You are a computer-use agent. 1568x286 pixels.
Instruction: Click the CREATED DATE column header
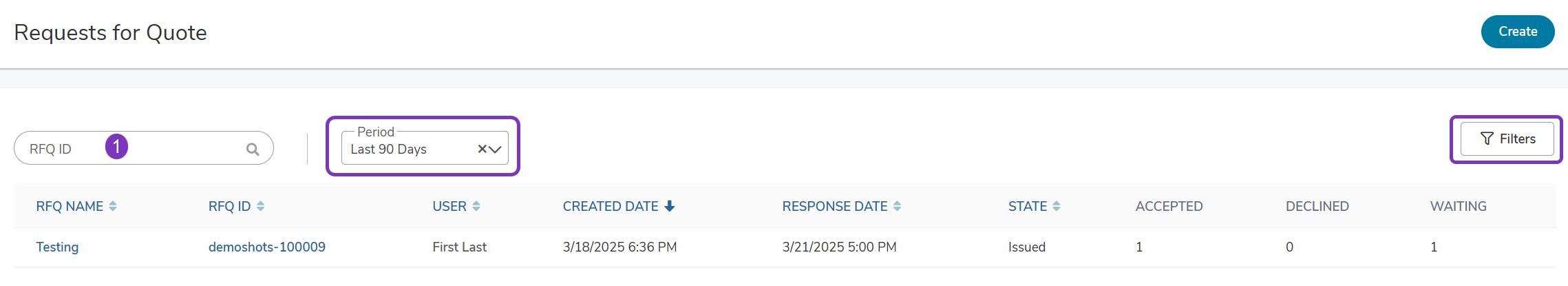click(611, 206)
